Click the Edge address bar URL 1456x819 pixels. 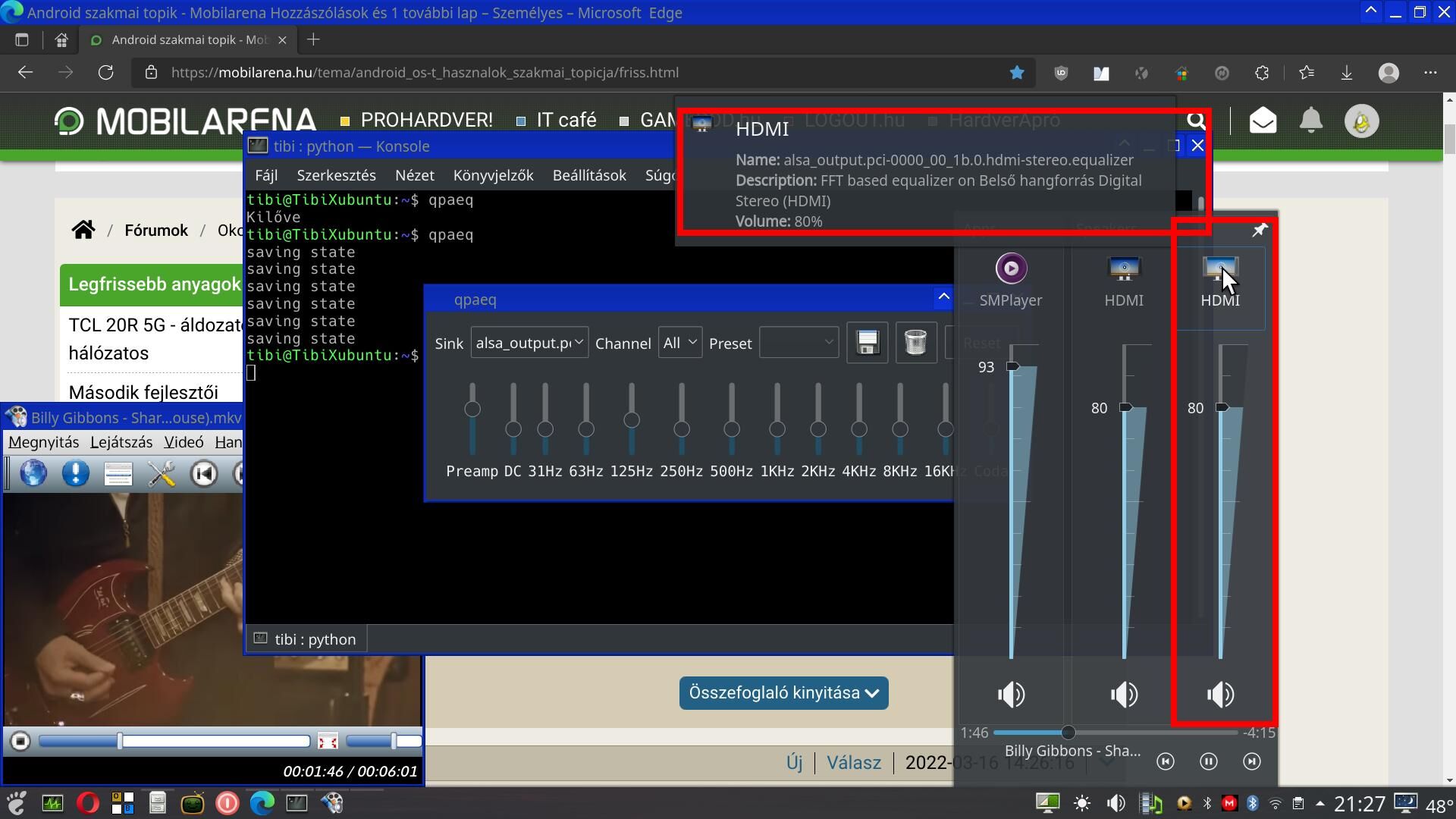click(x=425, y=73)
